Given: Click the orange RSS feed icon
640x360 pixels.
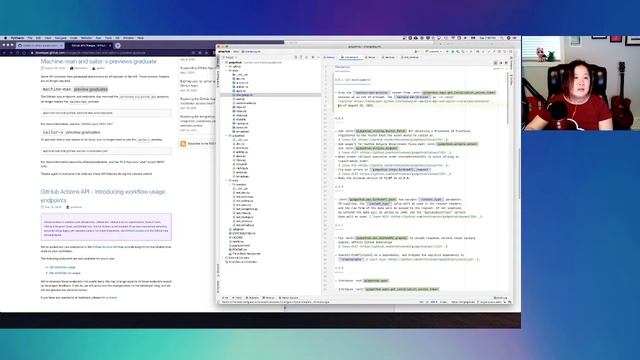Looking at the screenshot, I should [183, 144].
